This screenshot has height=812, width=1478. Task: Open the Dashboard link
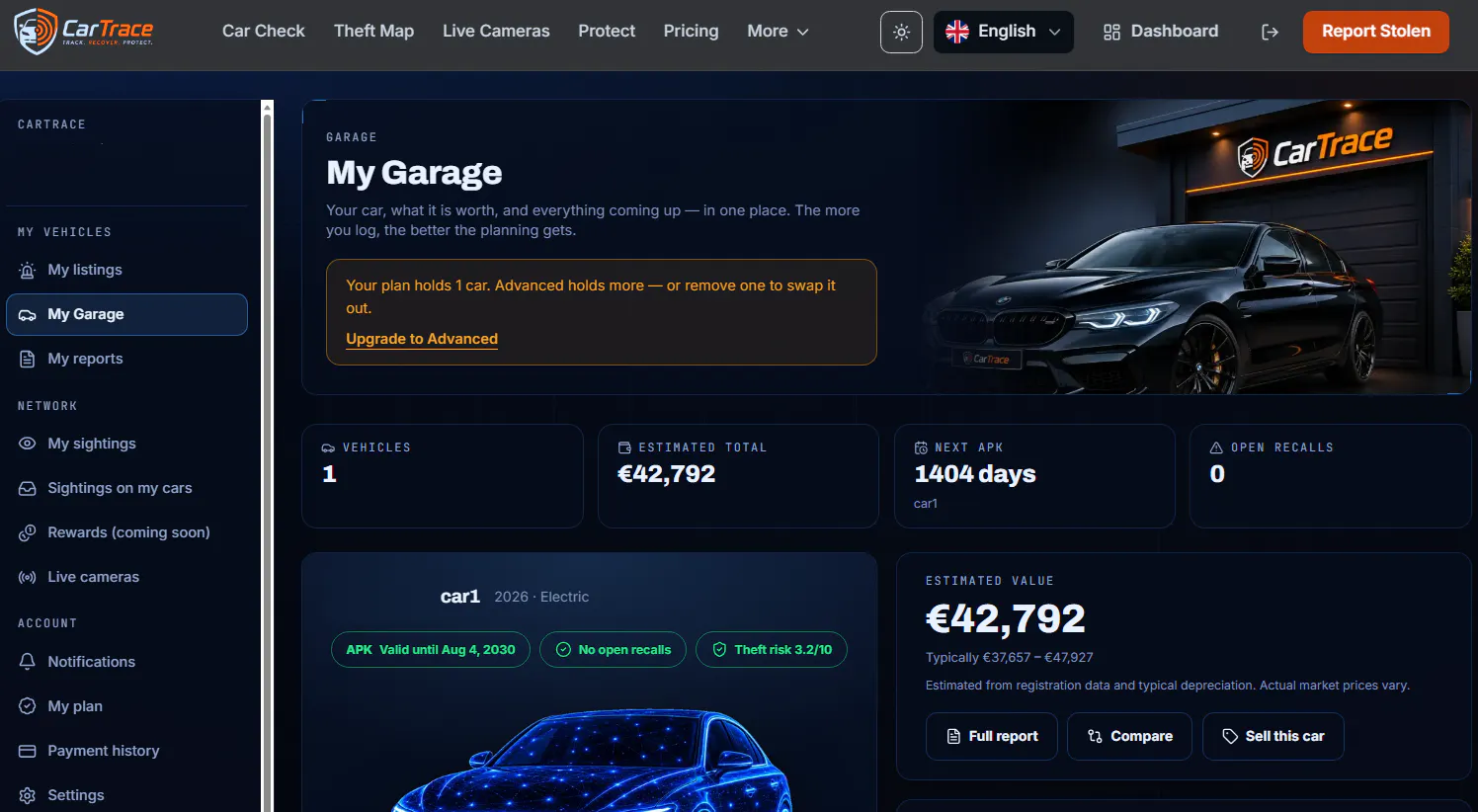(x=1161, y=32)
